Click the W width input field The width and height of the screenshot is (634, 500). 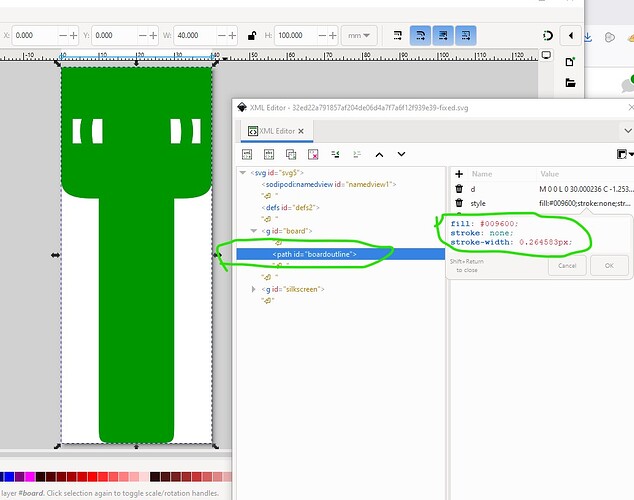pos(196,36)
